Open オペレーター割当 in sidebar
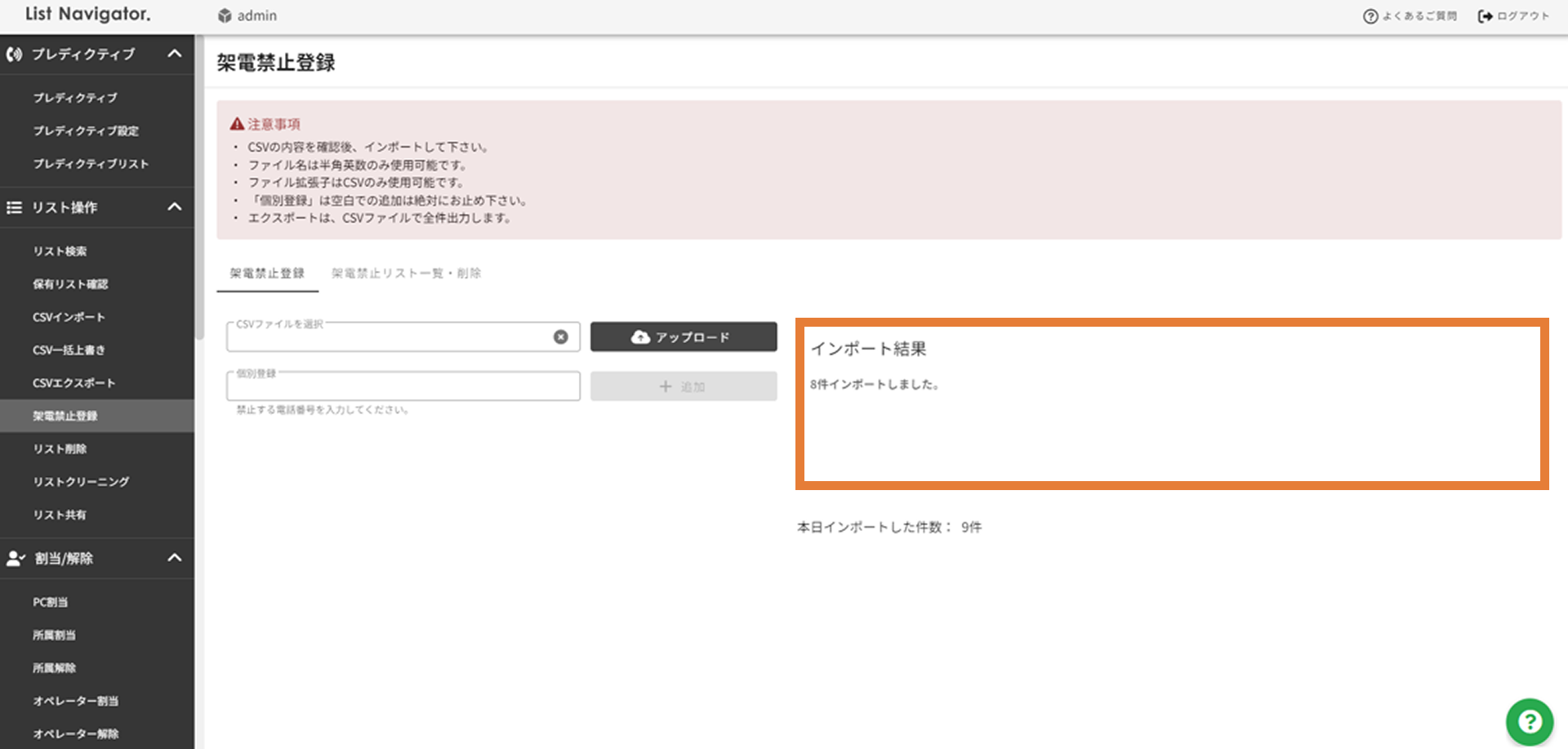This screenshot has height=749, width=1568. pos(76,701)
